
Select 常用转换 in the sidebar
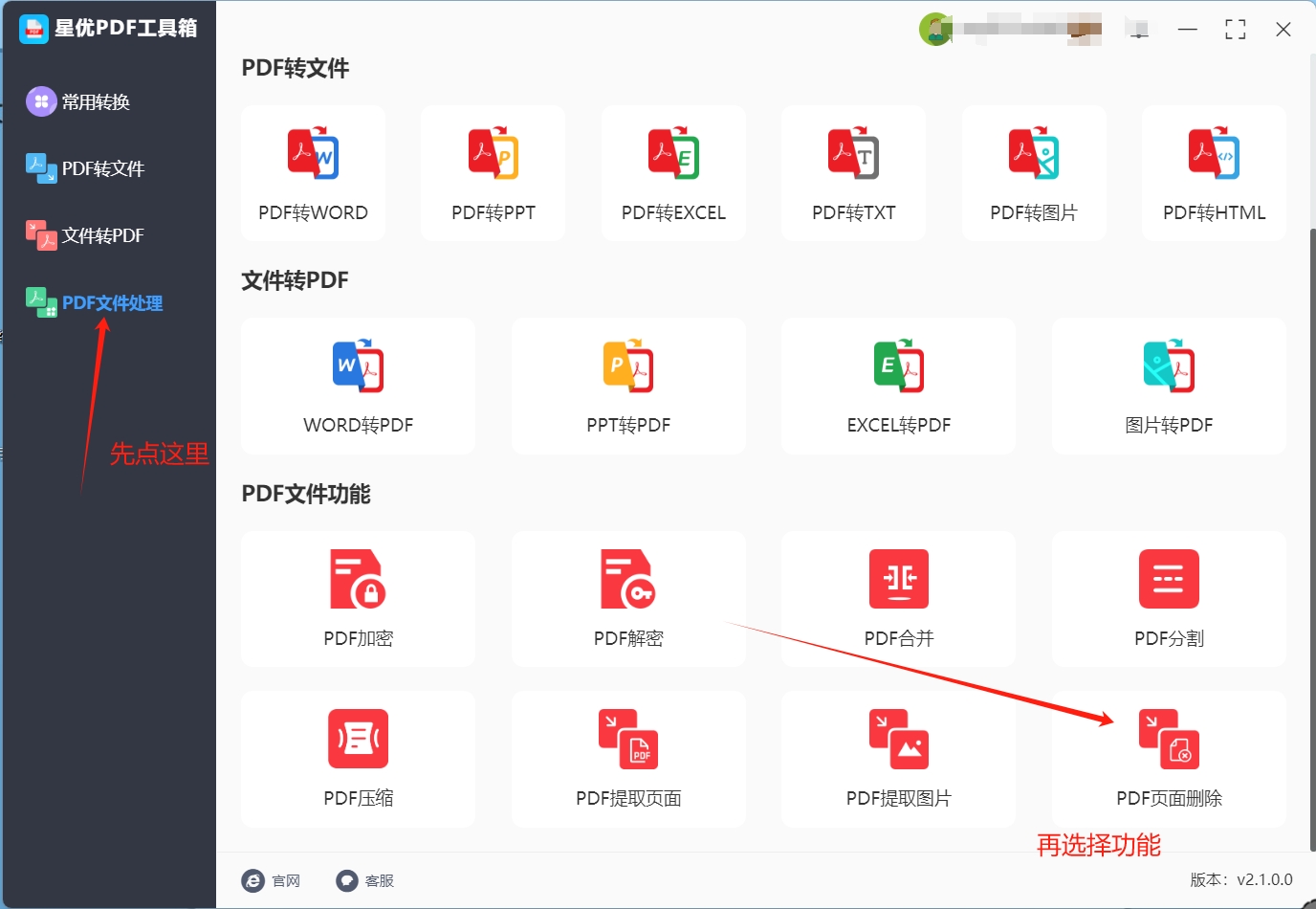coord(78,101)
